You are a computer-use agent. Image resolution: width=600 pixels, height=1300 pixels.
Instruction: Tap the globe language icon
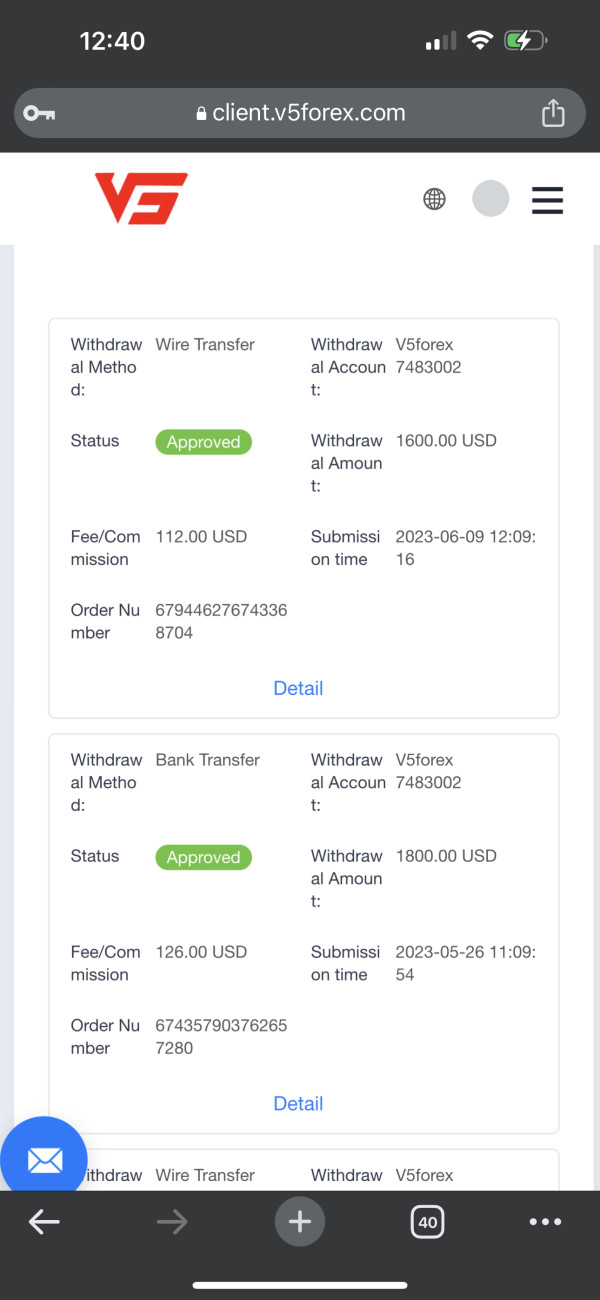(434, 199)
